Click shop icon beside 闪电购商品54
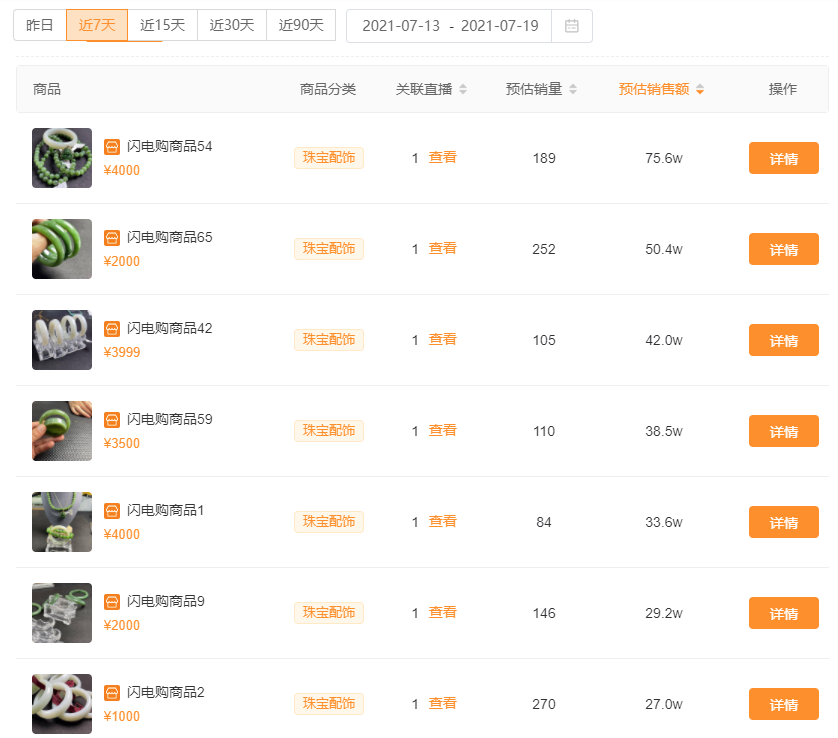Image resolution: width=838 pixels, height=738 pixels. [x=112, y=146]
